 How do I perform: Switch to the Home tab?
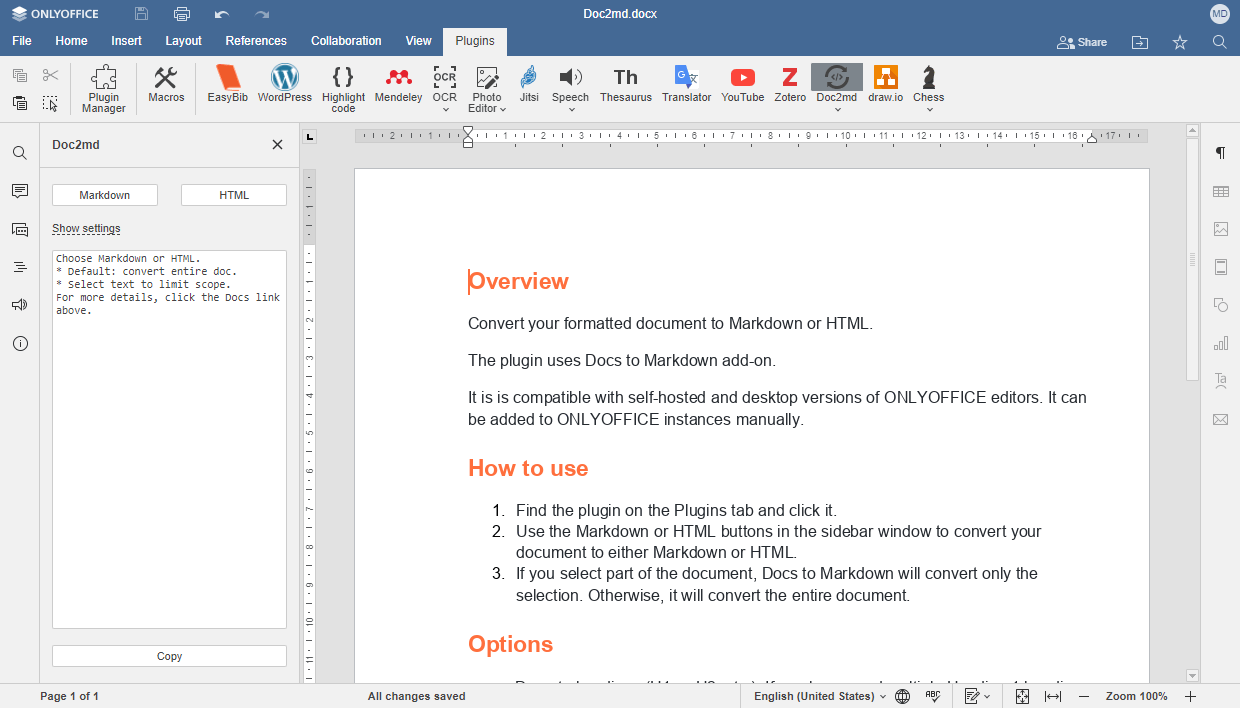[71, 41]
